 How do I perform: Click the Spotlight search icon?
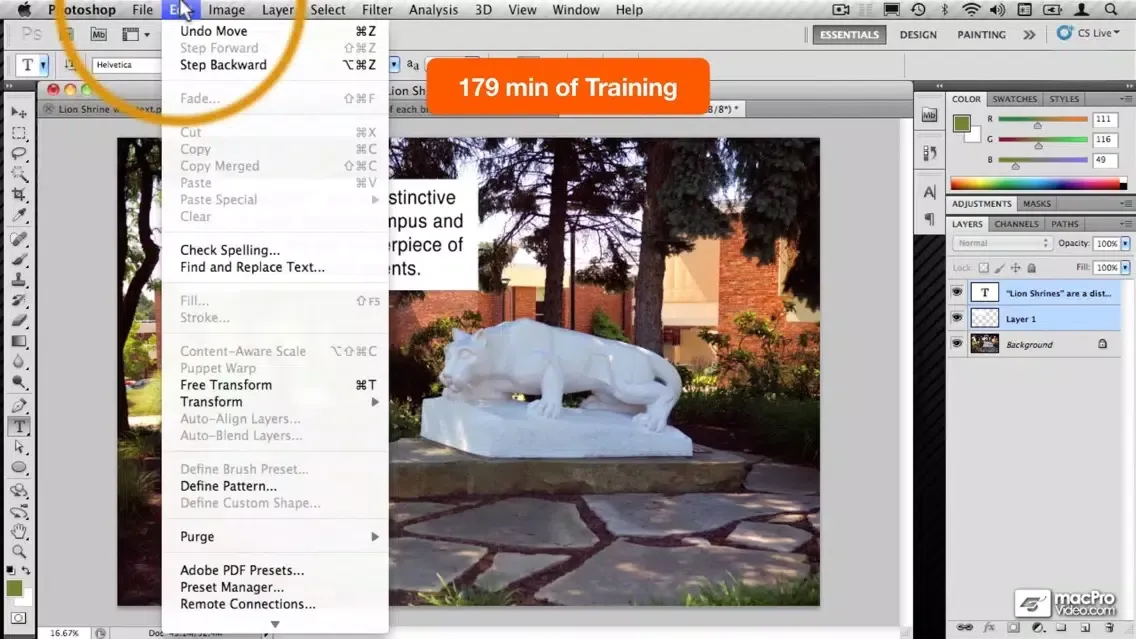[1111, 9]
